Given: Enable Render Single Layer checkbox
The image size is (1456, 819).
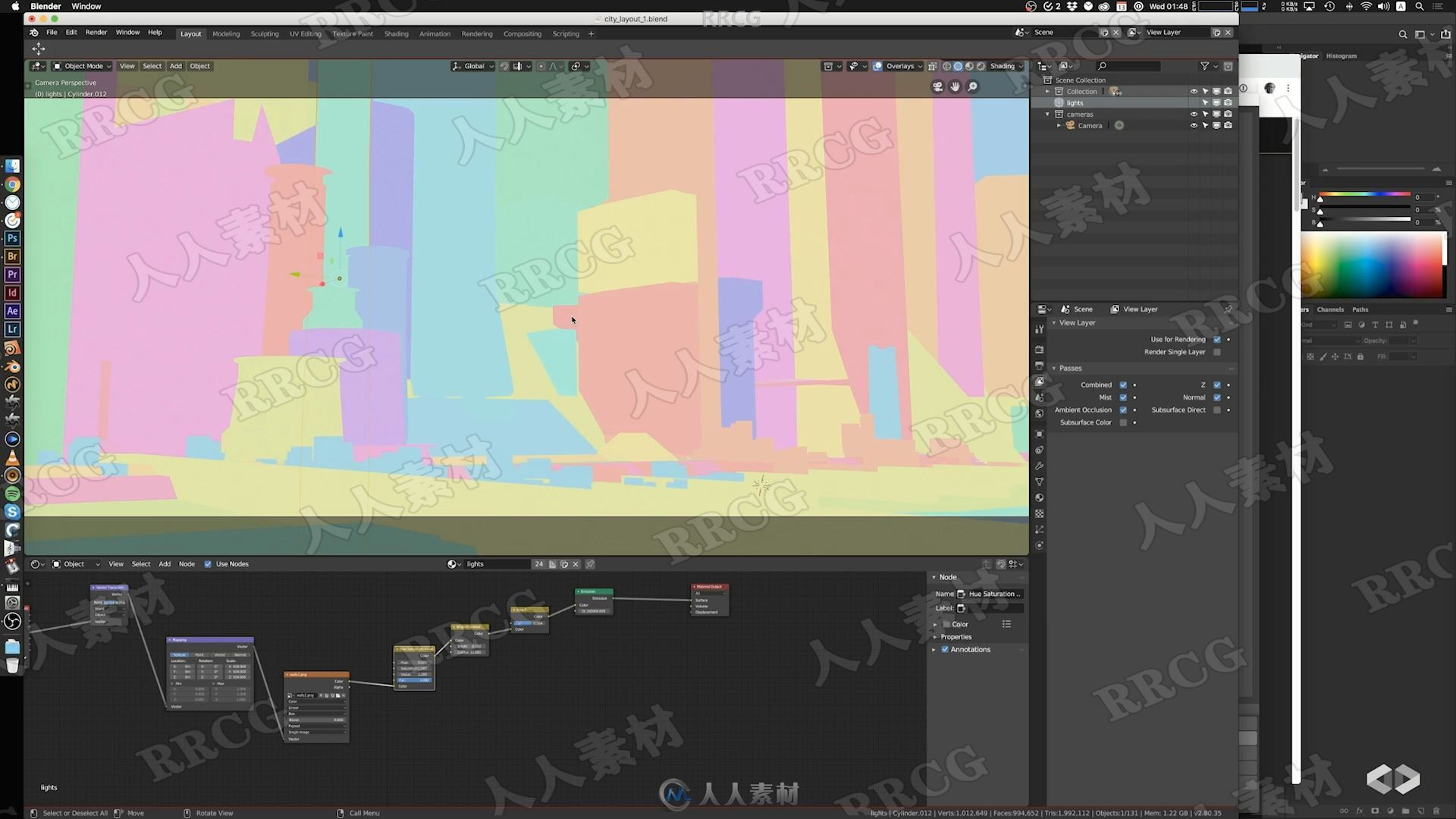Looking at the screenshot, I should pyautogui.click(x=1217, y=352).
